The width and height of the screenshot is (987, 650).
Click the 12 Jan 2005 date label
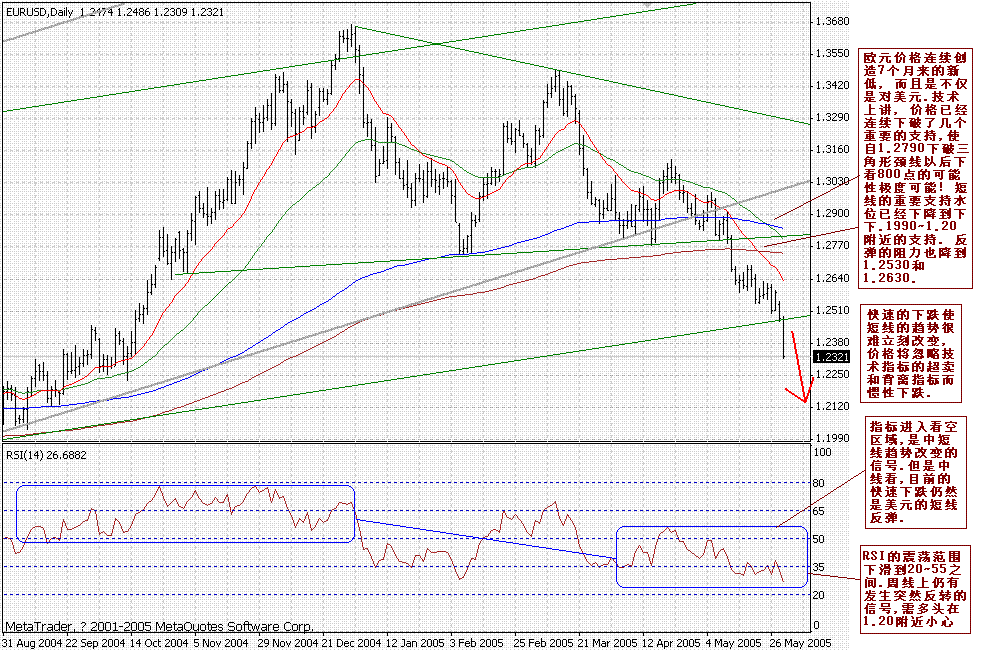click(415, 644)
